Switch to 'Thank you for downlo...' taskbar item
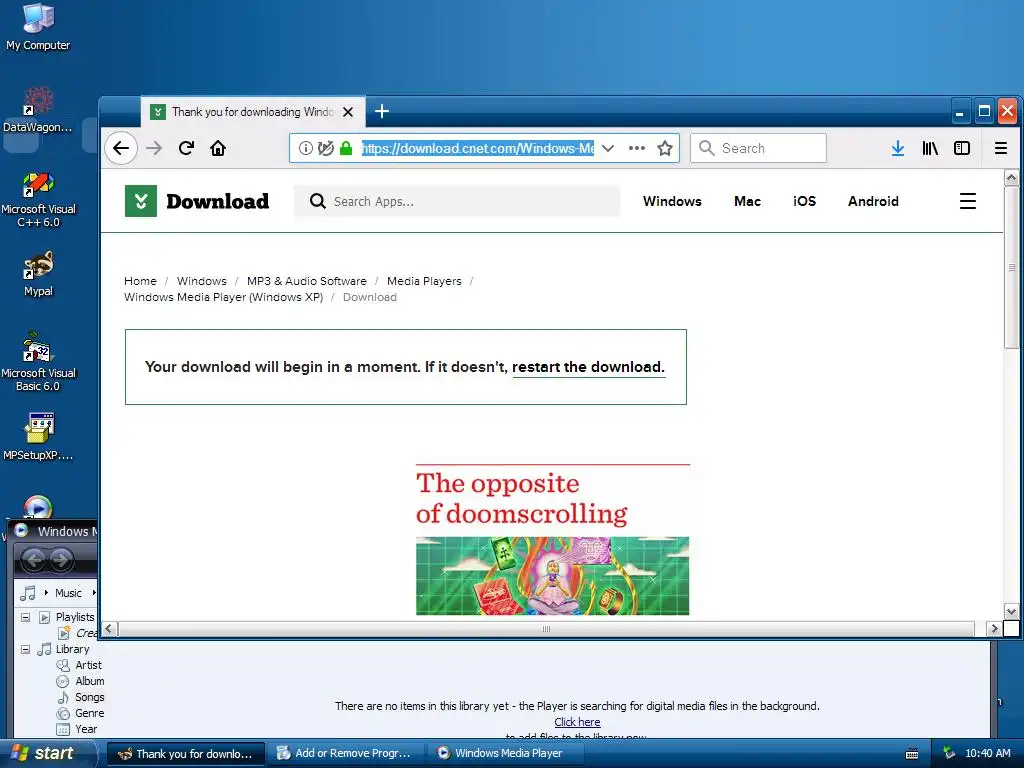Screen dimensions: 1024x768 186,754
